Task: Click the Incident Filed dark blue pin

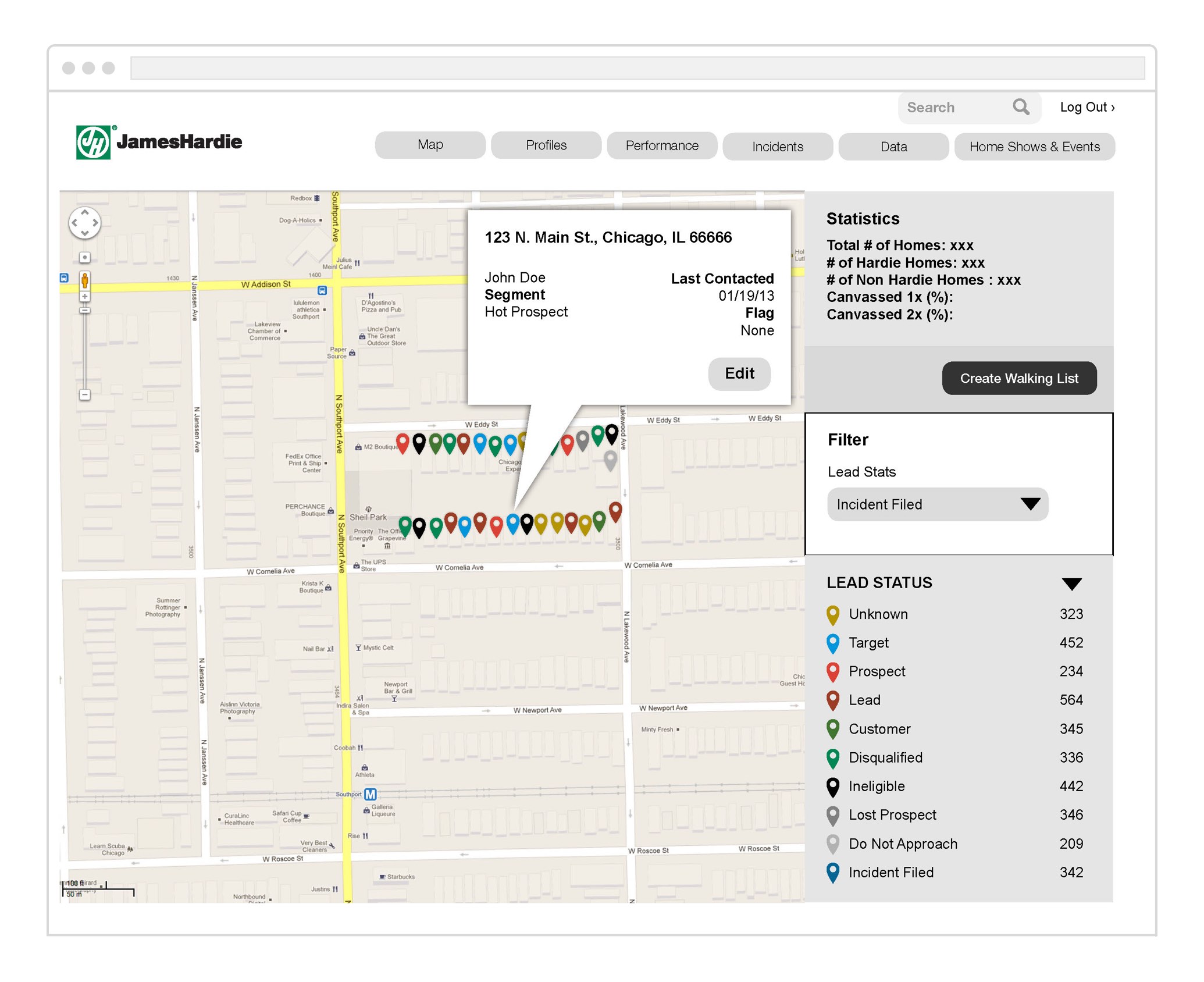Action: coord(833,873)
